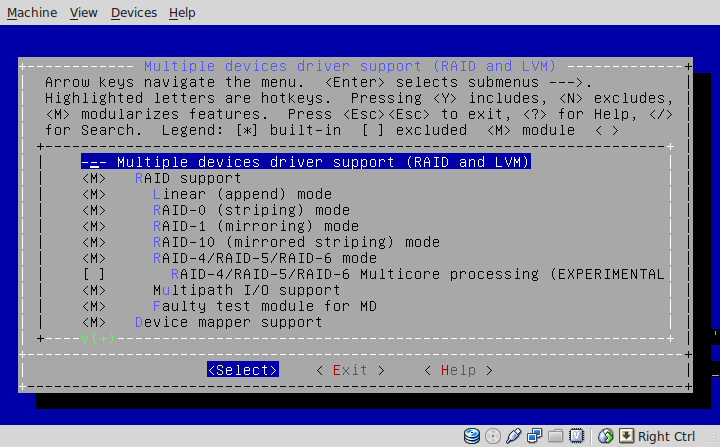Click the shared folders status icon
This screenshot has height=447, width=720.
[x=556, y=436]
